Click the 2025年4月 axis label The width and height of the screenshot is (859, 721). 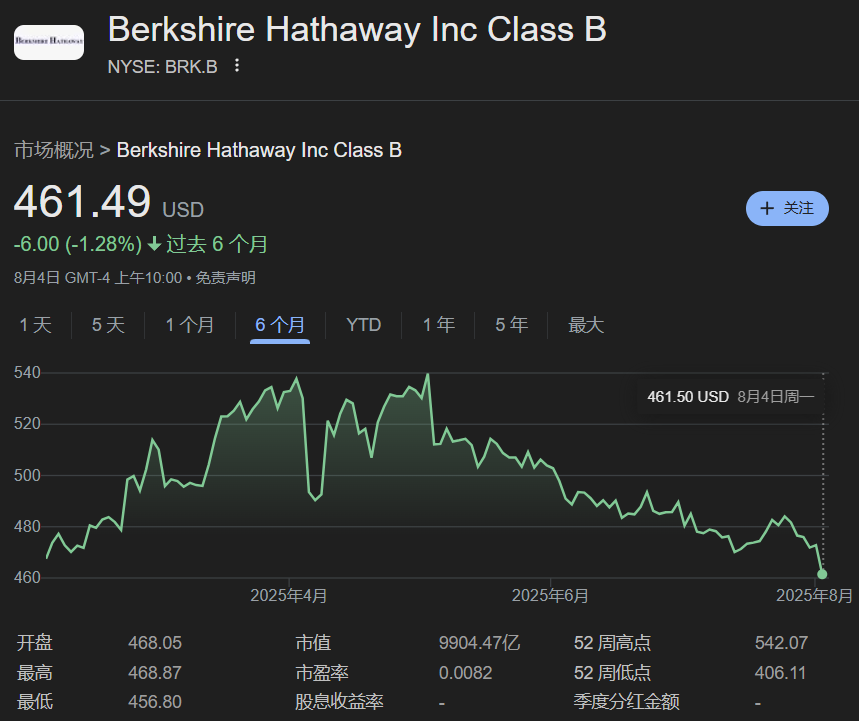289,596
